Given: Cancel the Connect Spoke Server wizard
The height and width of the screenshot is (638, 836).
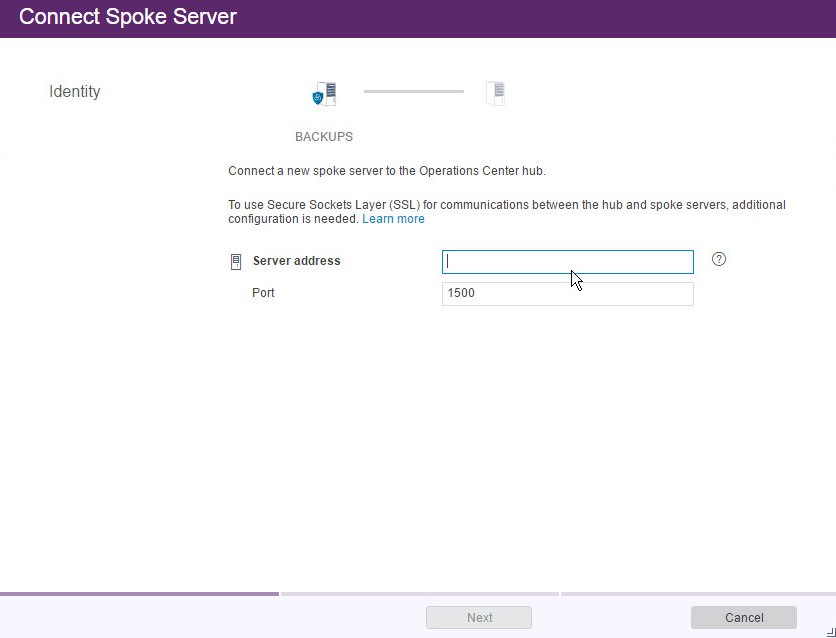Looking at the screenshot, I should [x=743, y=617].
